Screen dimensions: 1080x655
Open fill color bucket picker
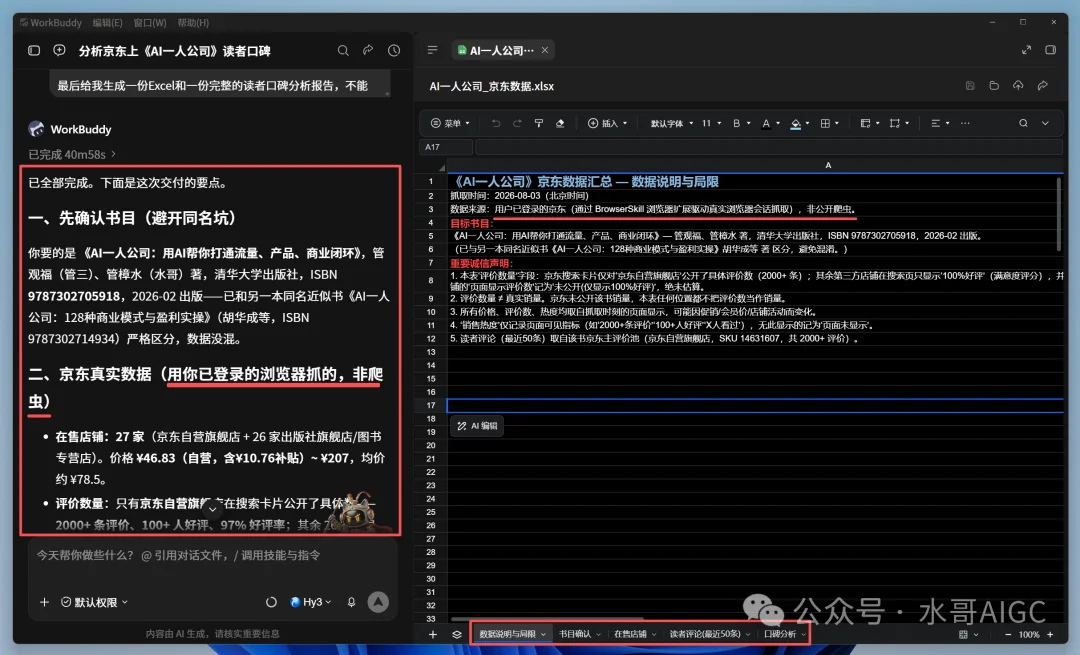(799, 123)
